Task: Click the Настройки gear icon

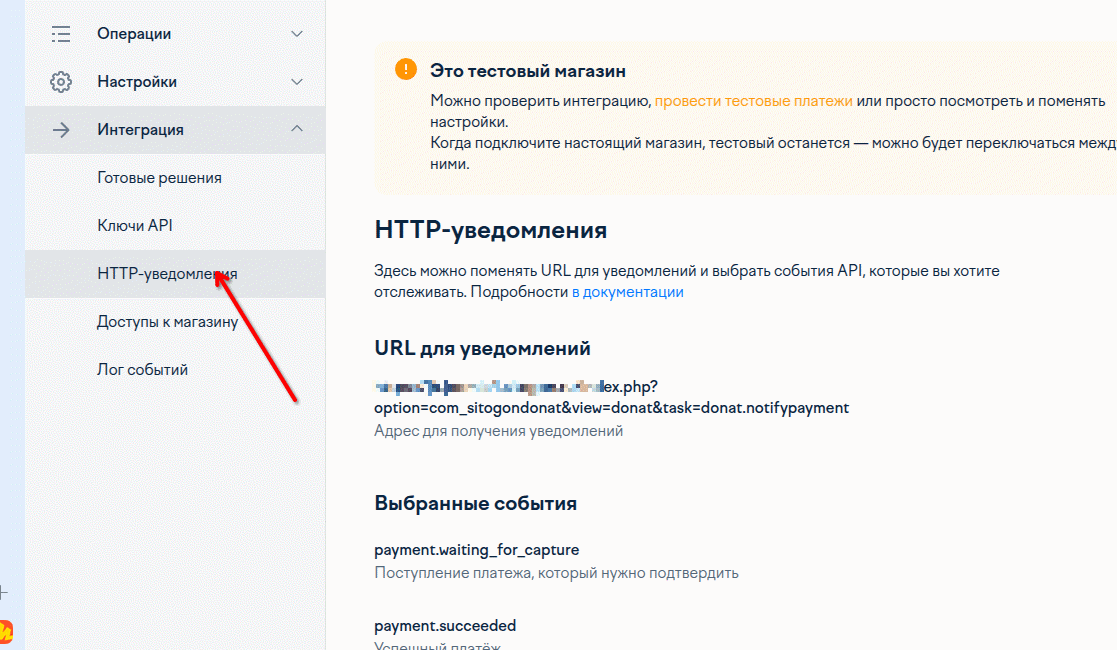Action: pyautogui.click(x=61, y=82)
